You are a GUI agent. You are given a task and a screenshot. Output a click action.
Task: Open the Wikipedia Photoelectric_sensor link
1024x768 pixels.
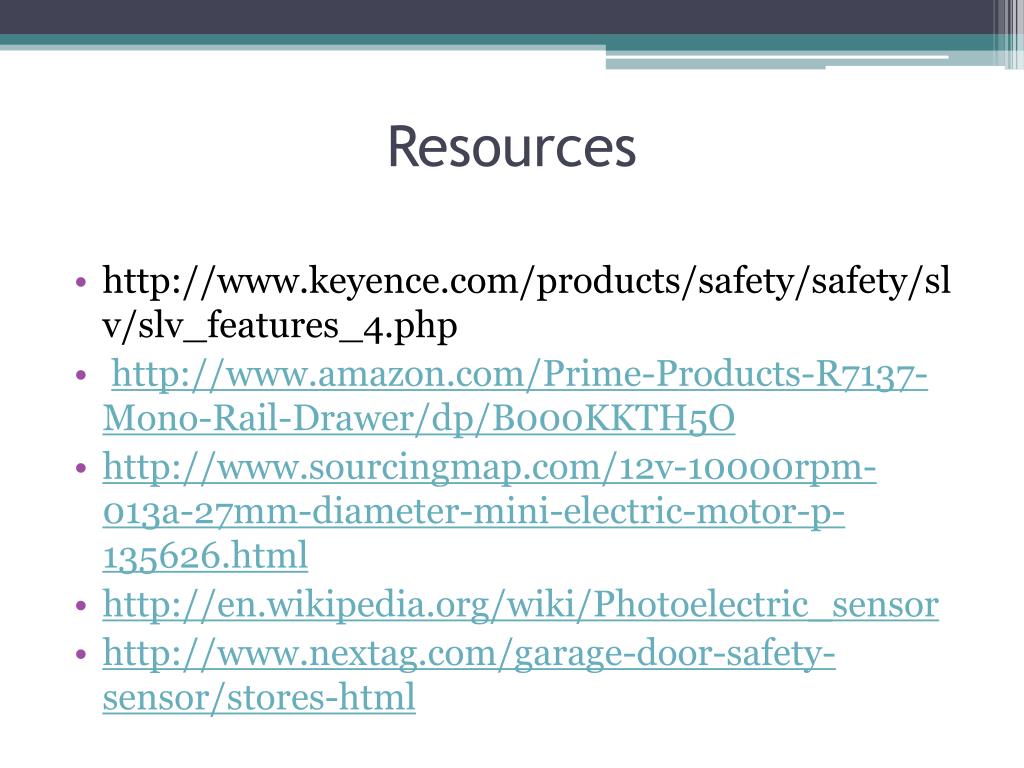(x=520, y=605)
